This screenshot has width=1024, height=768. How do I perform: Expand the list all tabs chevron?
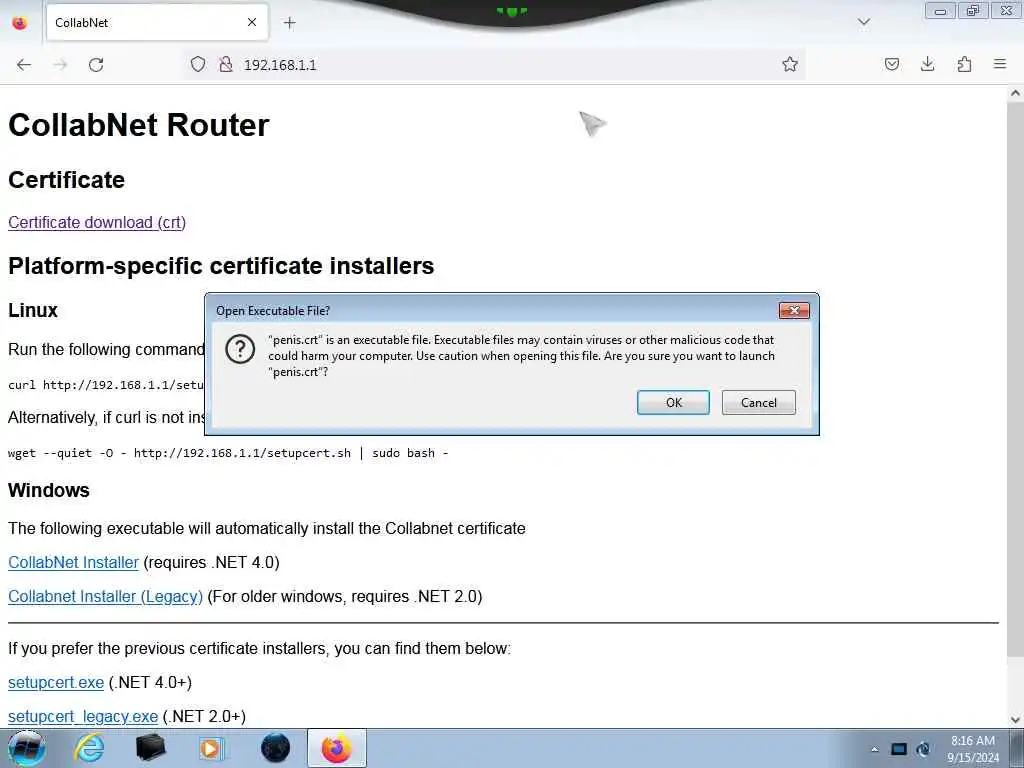[863, 22]
